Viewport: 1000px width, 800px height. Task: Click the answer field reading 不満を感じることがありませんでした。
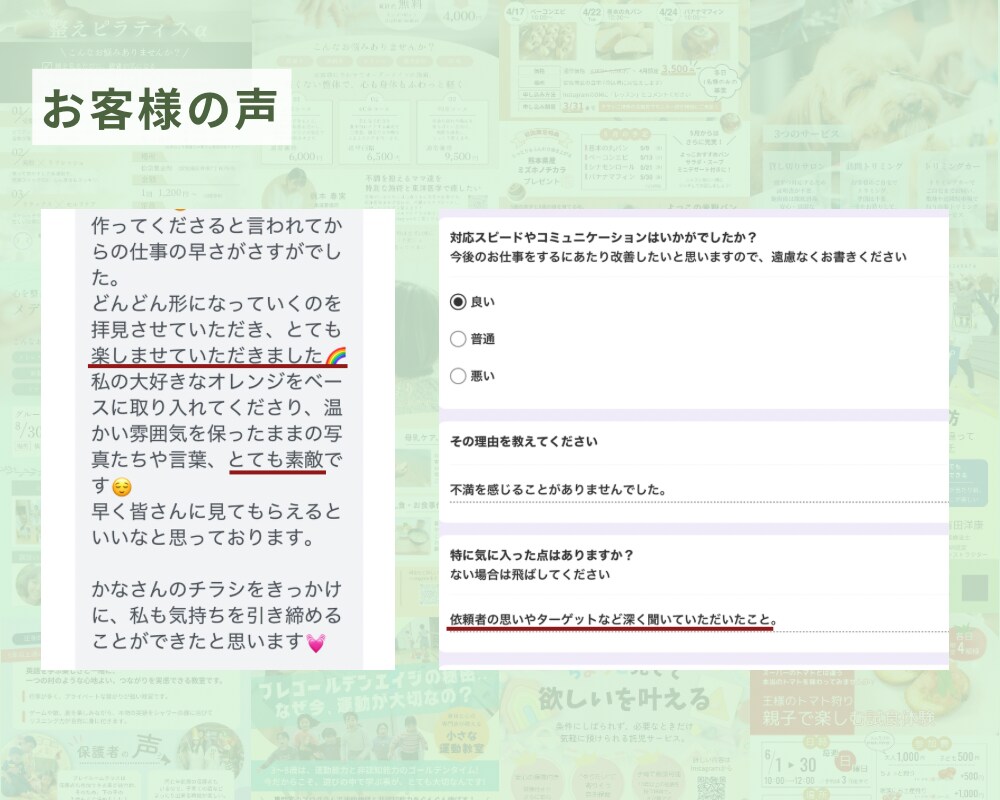(x=698, y=490)
